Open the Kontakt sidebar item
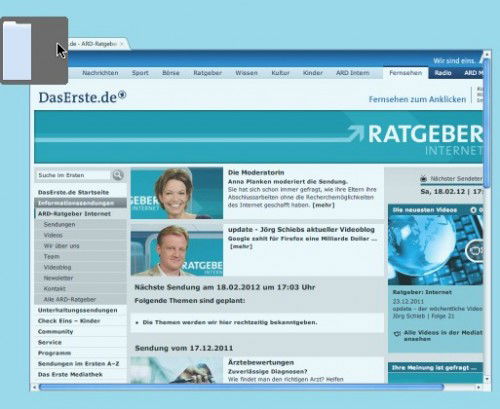The image size is (500, 409). tap(54, 288)
